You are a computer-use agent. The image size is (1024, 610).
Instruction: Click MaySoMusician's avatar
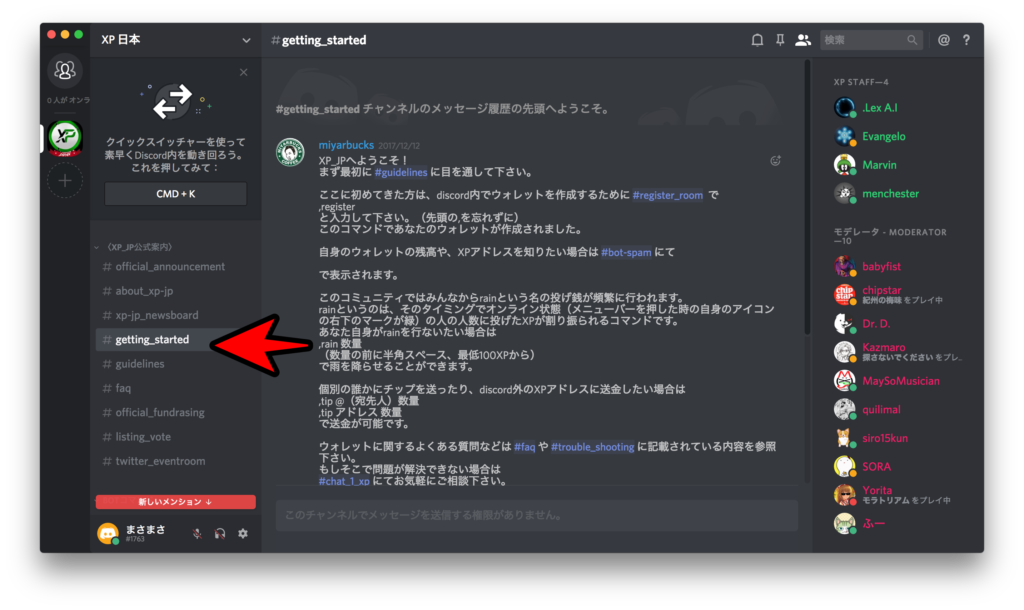(844, 381)
